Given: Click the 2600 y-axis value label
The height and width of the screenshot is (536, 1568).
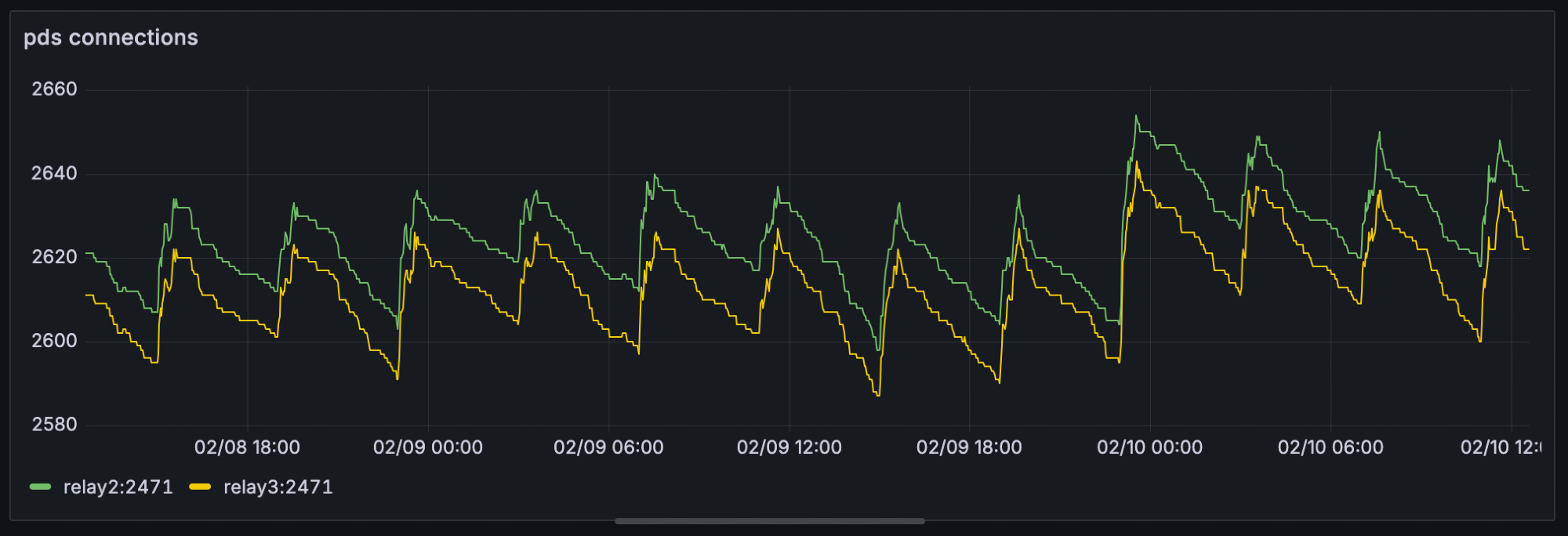Looking at the screenshot, I should point(54,341).
